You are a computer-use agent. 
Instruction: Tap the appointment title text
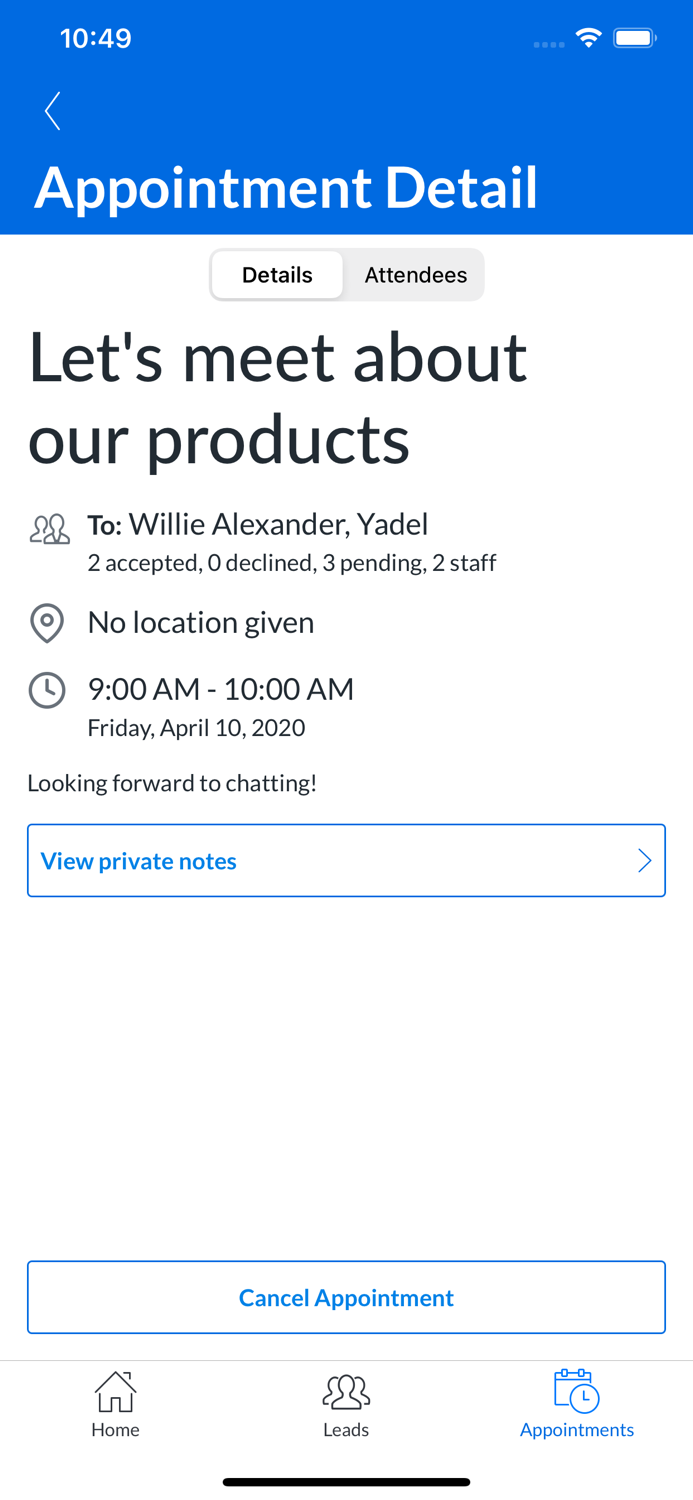(x=277, y=398)
